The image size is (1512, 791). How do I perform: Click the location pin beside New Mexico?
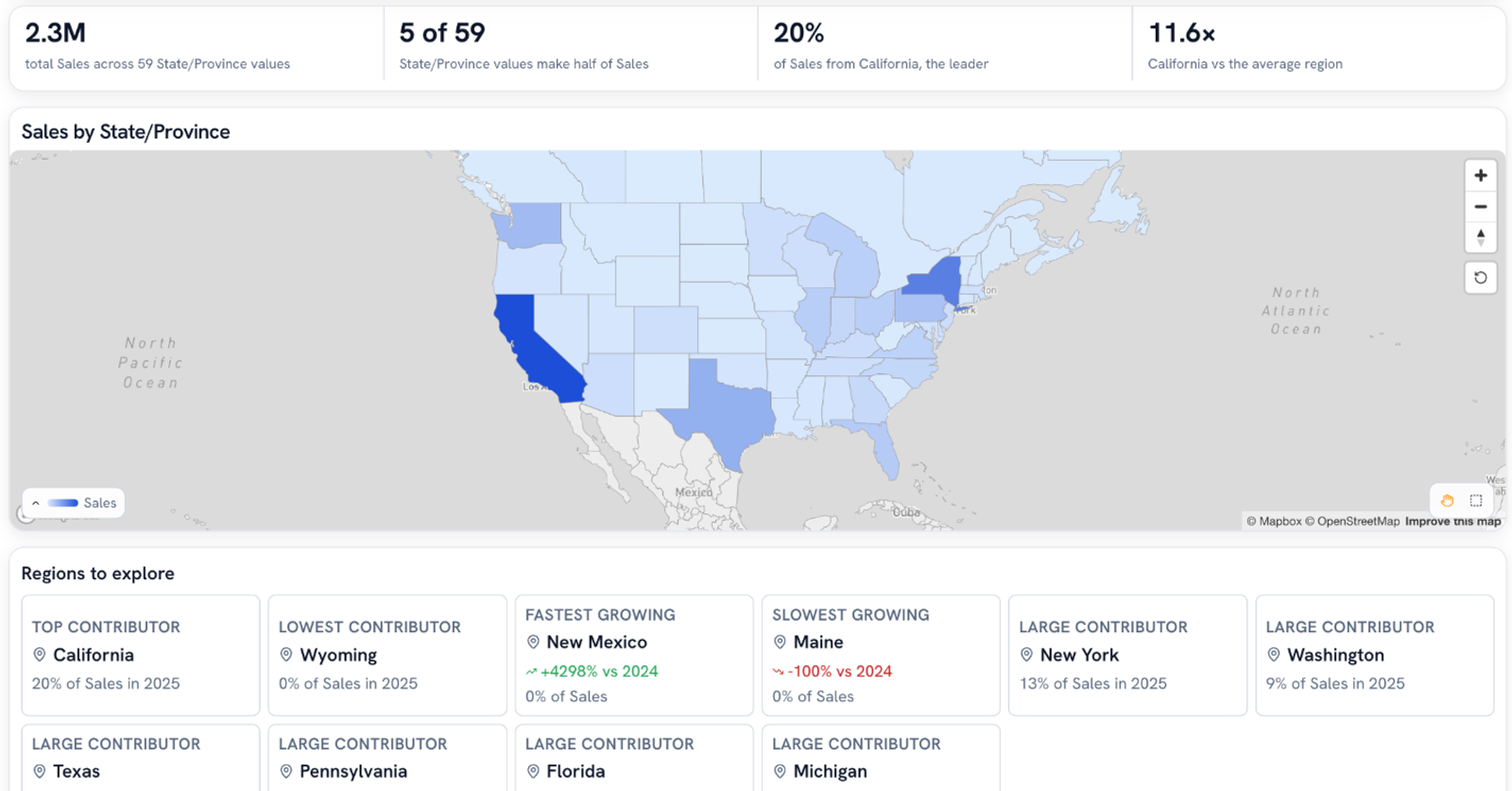pos(533,643)
